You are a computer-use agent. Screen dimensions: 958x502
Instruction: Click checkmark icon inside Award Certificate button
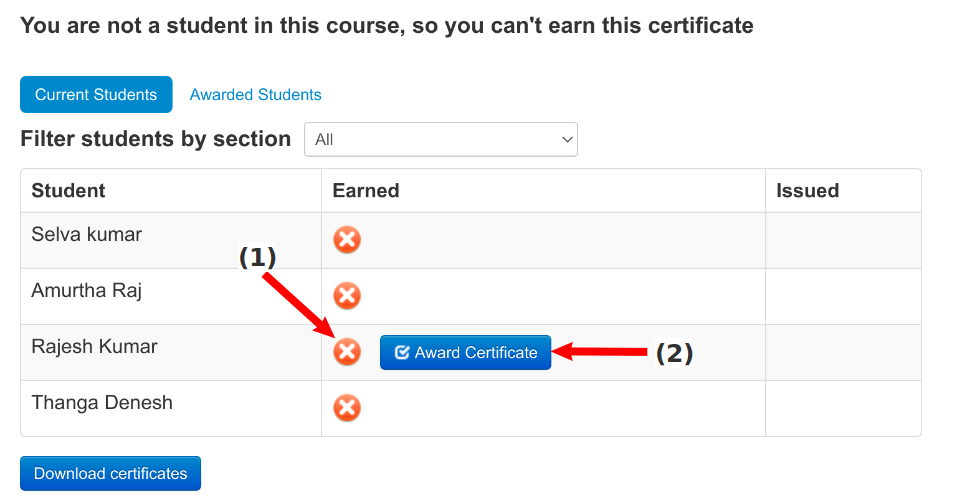tap(402, 352)
